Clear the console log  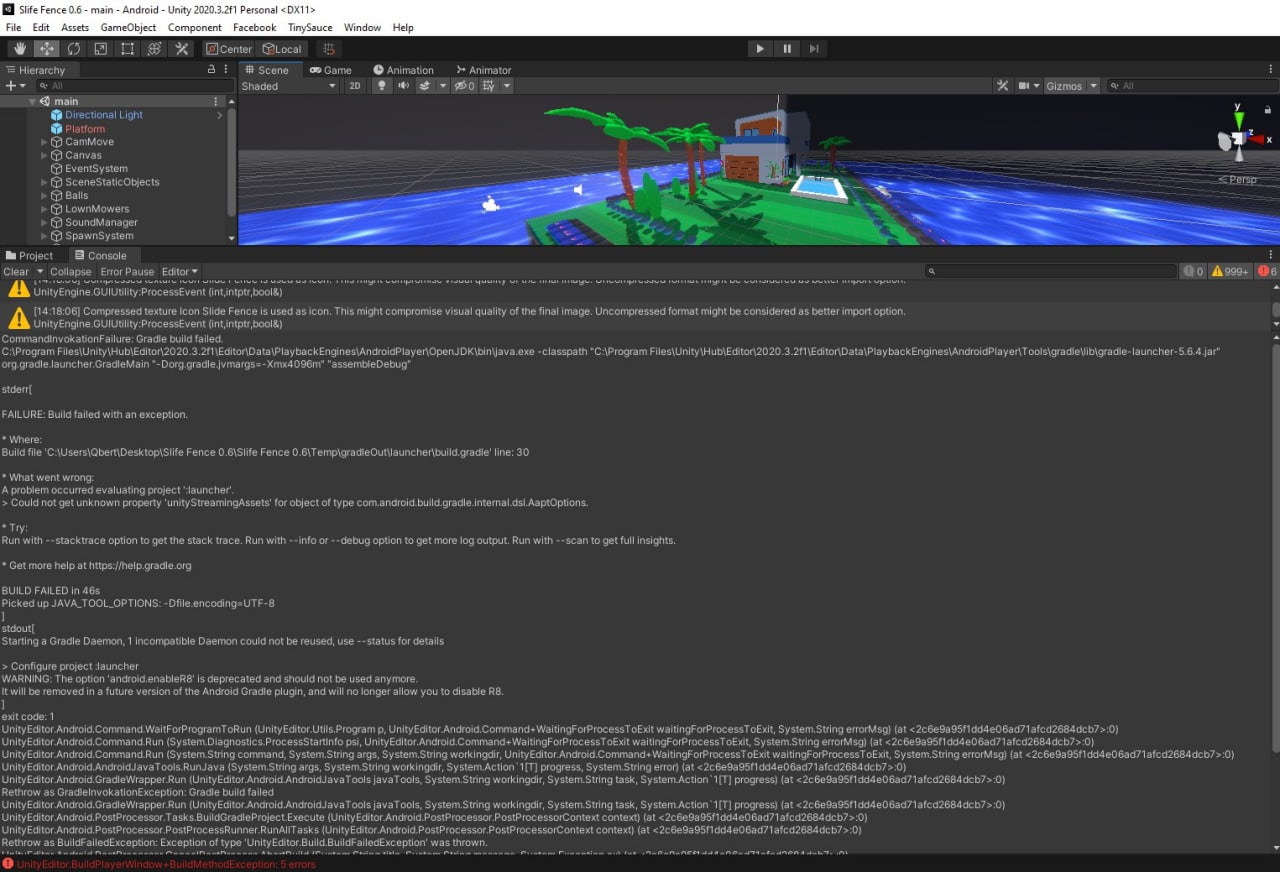pos(16,271)
